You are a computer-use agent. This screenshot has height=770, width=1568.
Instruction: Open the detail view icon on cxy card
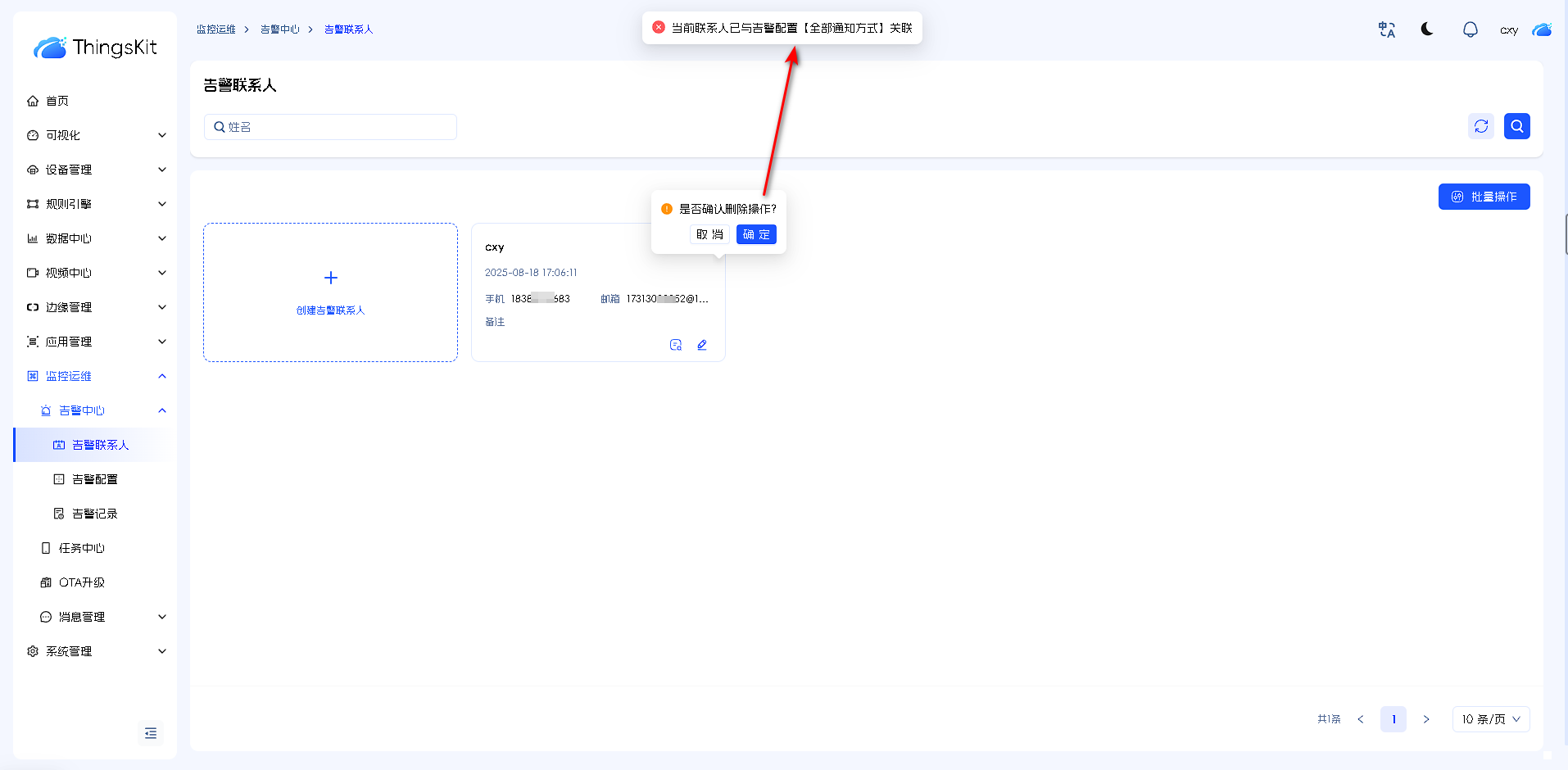point(676,345)
